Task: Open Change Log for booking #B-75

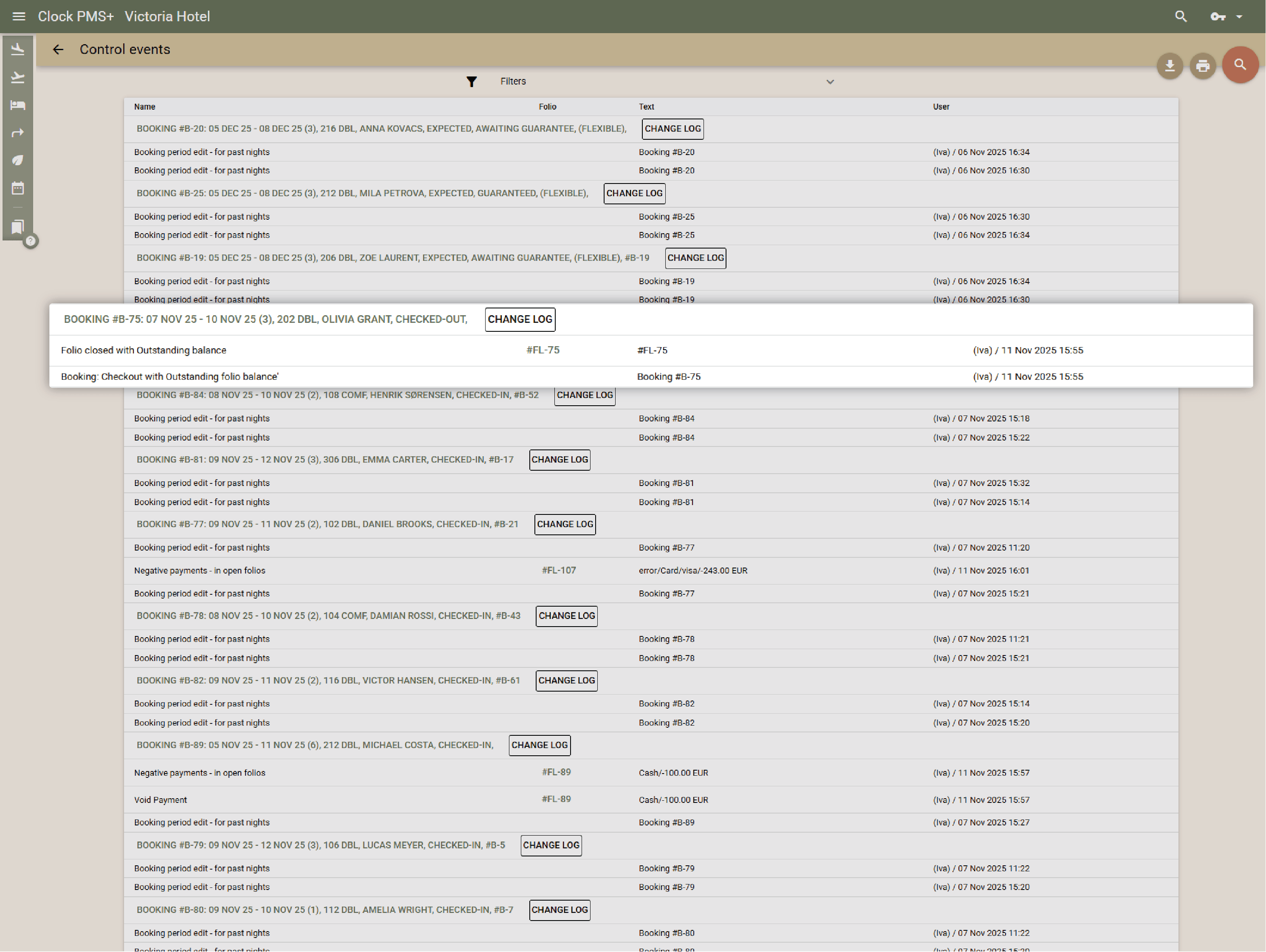Action: pos(520,319)
